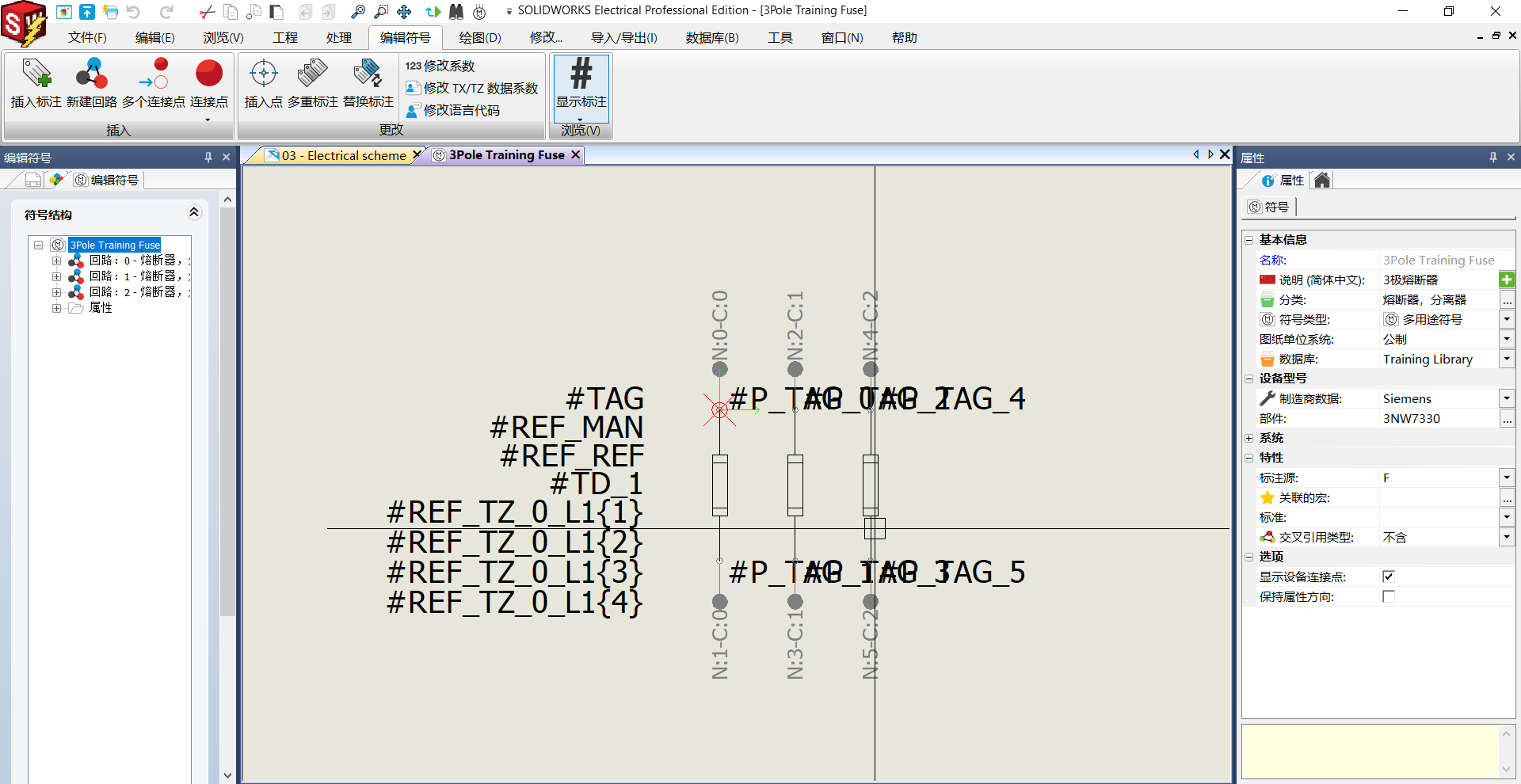Close the 3Pole Training Fuse document tab
1521x784 pixels.
click(x=576, y=154)
